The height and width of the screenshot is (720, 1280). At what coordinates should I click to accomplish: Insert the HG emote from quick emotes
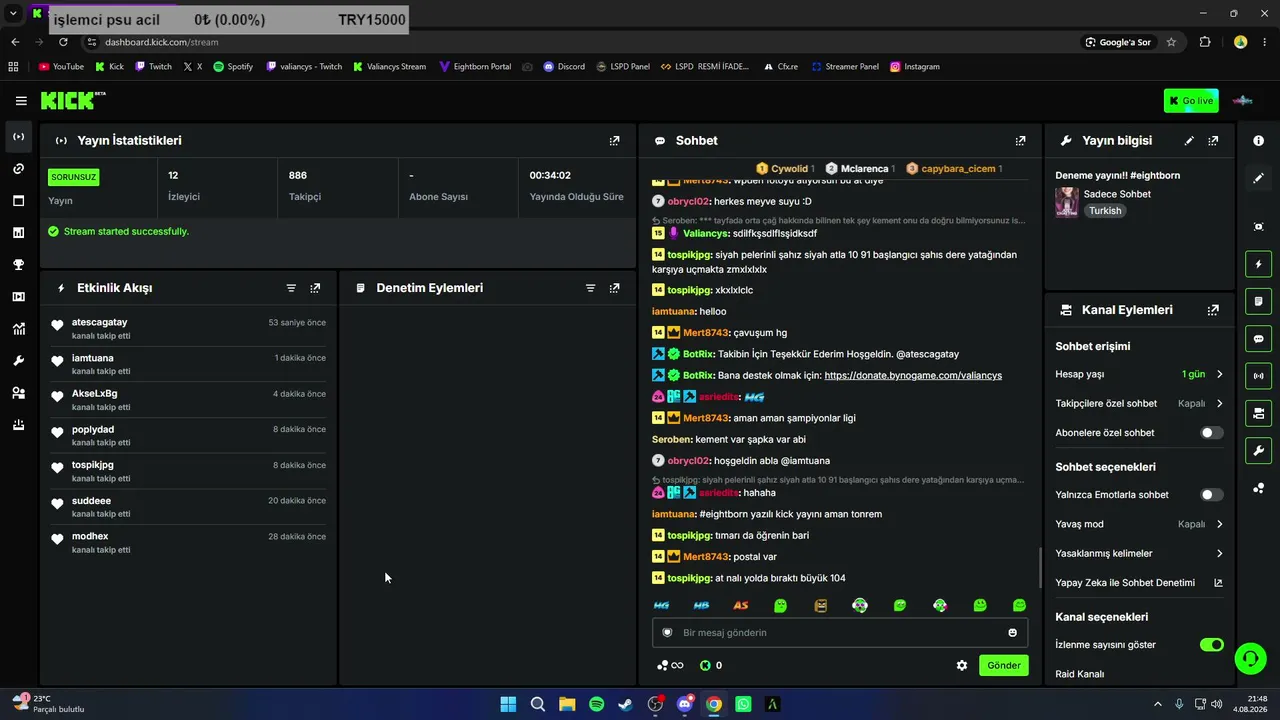661,605
